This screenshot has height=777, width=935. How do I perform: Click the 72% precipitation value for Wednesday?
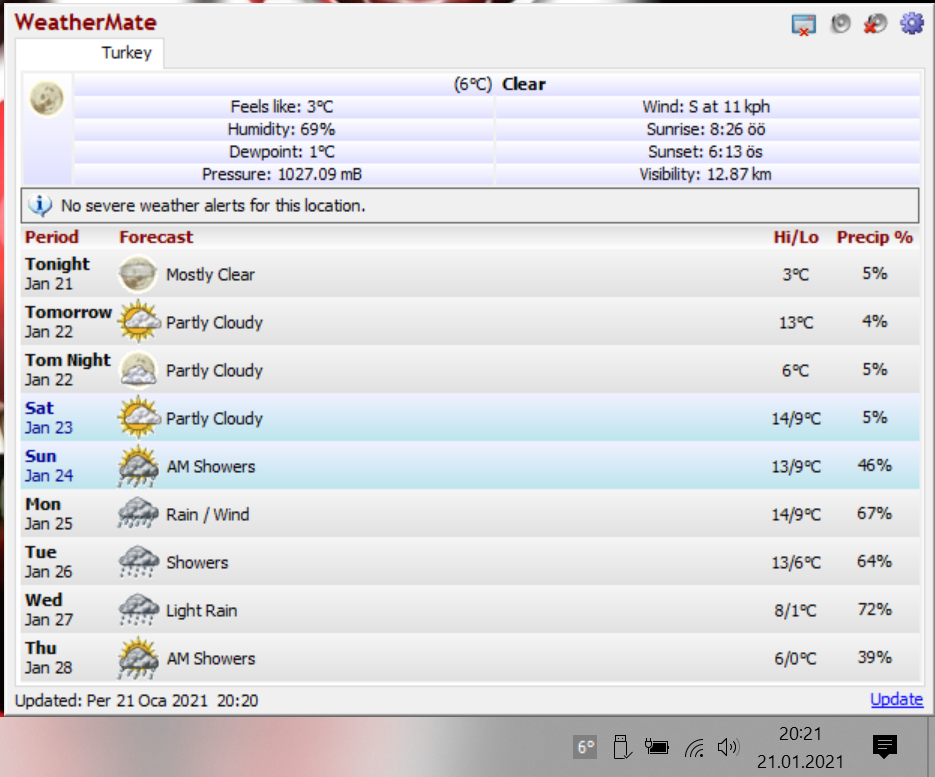click(874, 609)
